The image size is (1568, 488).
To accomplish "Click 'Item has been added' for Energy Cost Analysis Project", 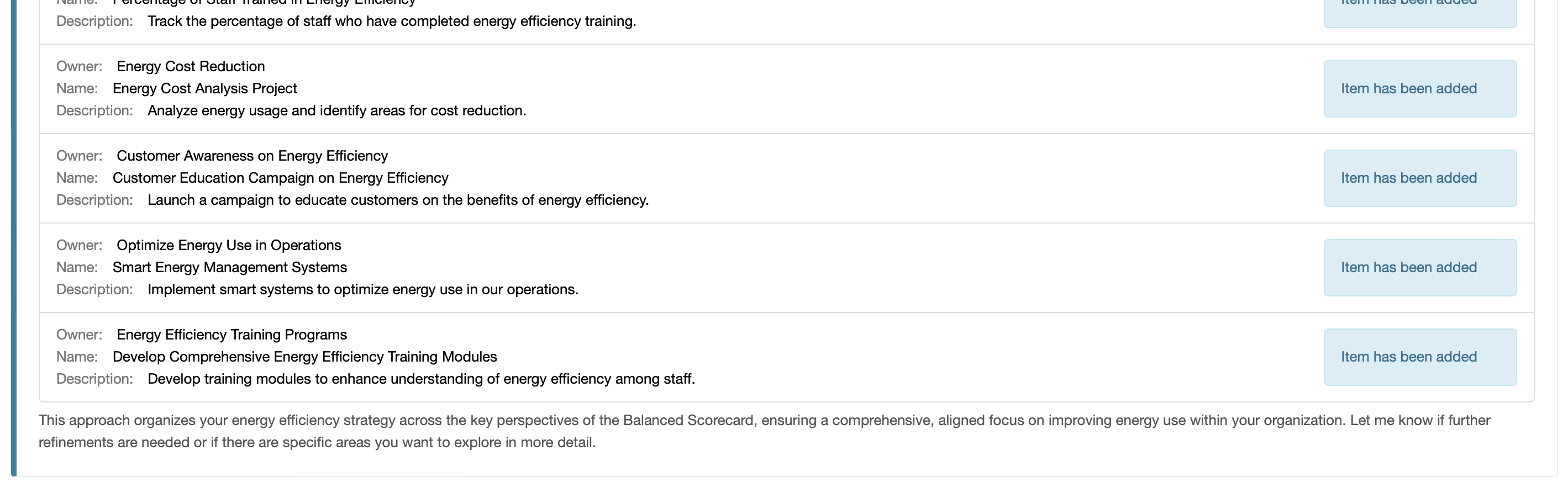I will tap(1419, 89).
